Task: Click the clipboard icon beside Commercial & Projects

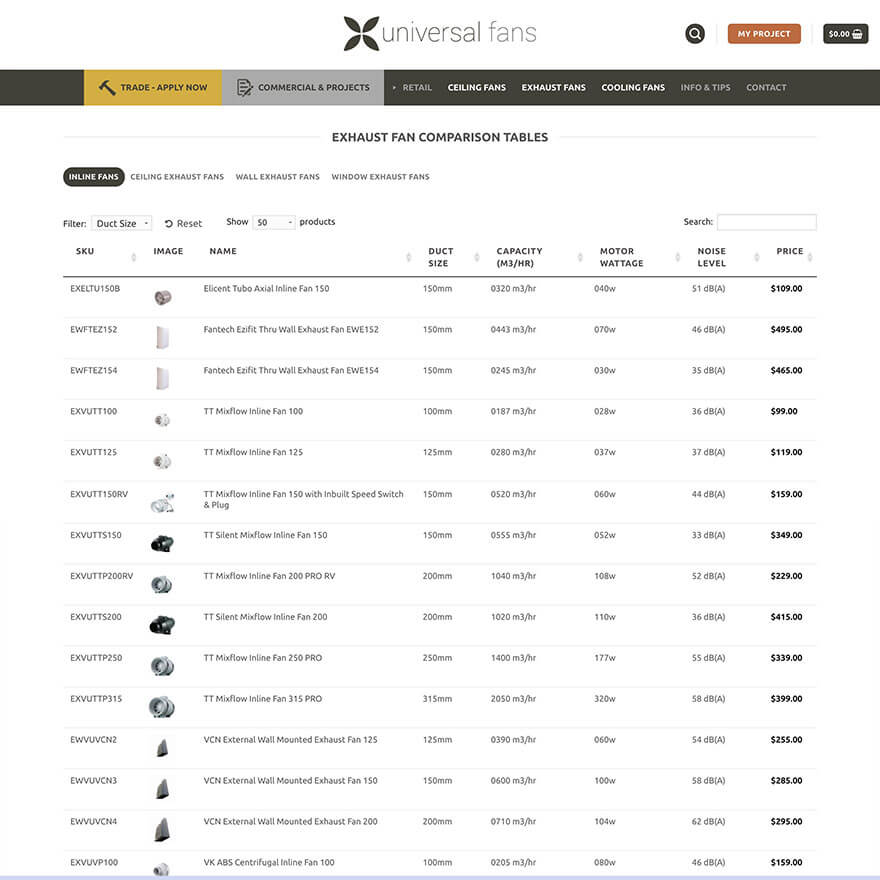Action: coord(243,87)
